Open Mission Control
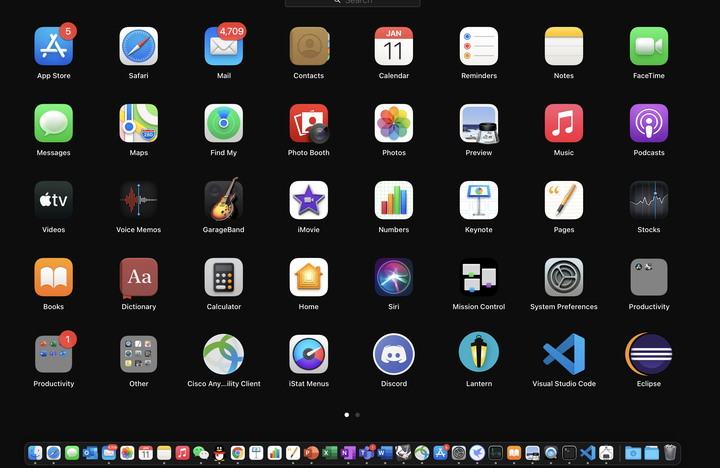The width and height of the screenshot is (720, 468). [478, 277]
